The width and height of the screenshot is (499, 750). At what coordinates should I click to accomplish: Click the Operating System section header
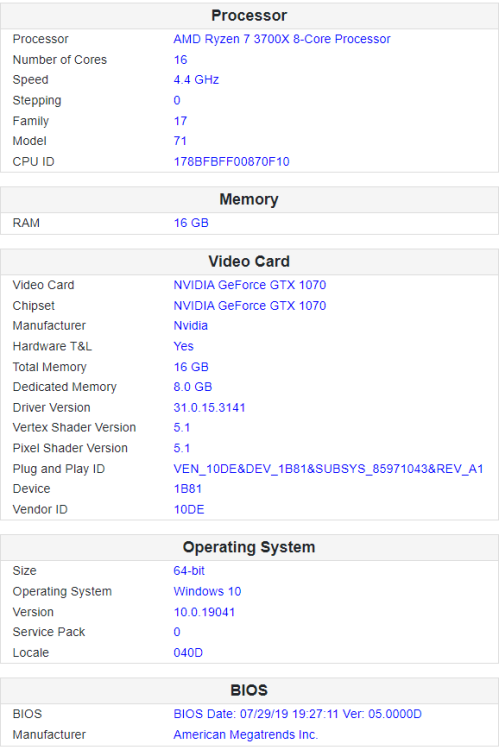[x=249, y=547]
